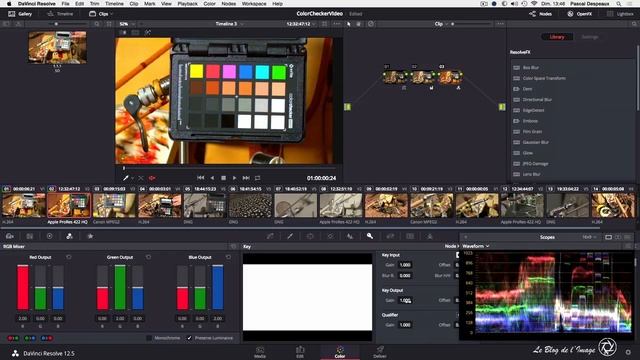
Task: Reset the Blue Output channel
Action: 228,257
